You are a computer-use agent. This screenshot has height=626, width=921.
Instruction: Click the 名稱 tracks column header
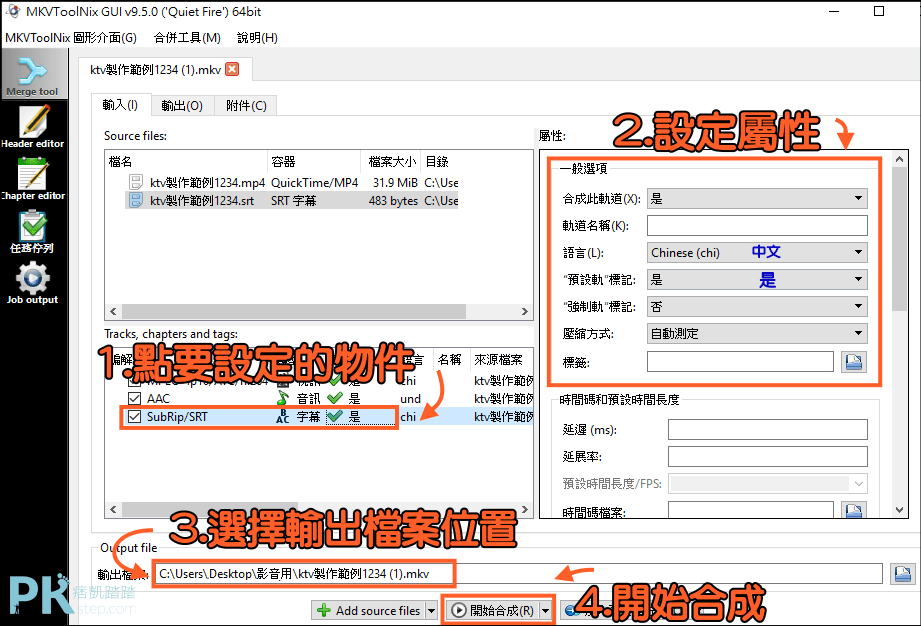point(450,359)
